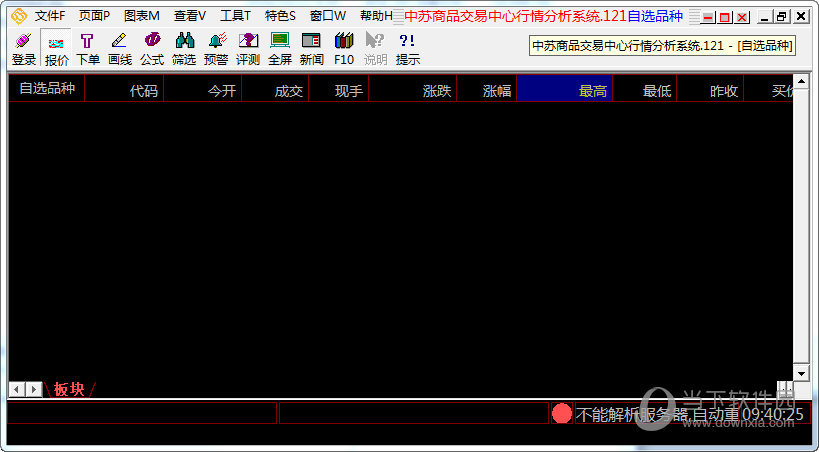Image resolution: width=819 pixels, height=452 pixels.
Task: Open the 查看V menu
Action: (190, 16)
